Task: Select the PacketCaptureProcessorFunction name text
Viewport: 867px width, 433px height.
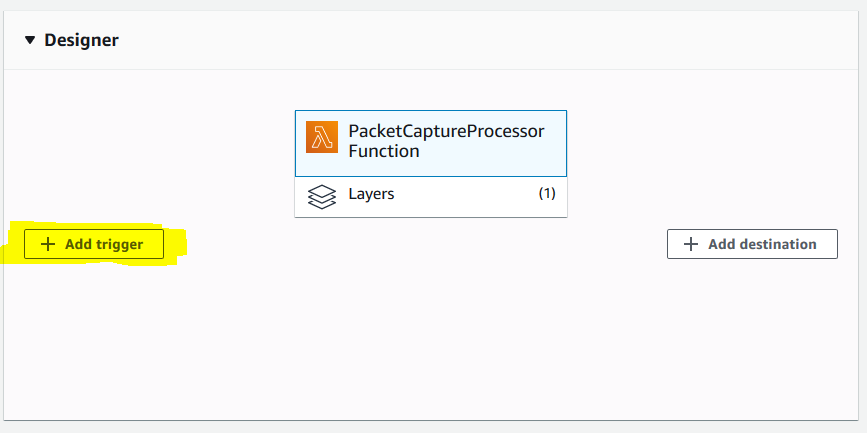Action: [x=446, y=141]
